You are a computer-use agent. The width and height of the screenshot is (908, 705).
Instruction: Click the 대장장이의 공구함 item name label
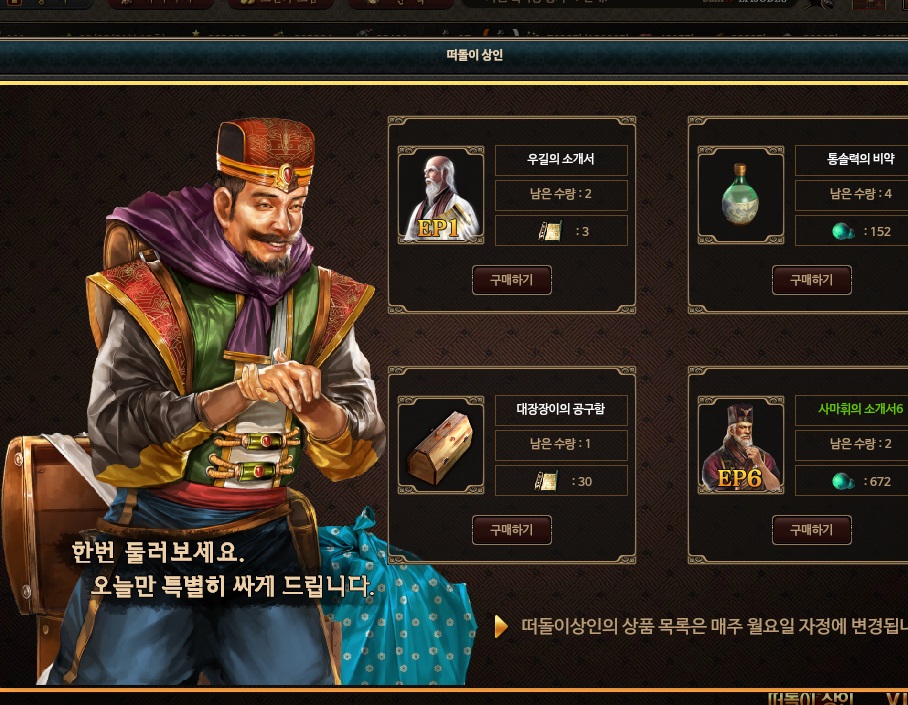click(561, 409)
